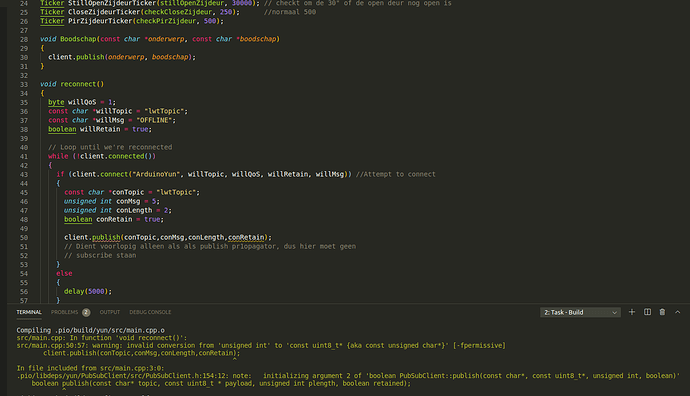Click the 'while' keyword on line 41
The image size is (690, 396).
(x=58, y=156)
